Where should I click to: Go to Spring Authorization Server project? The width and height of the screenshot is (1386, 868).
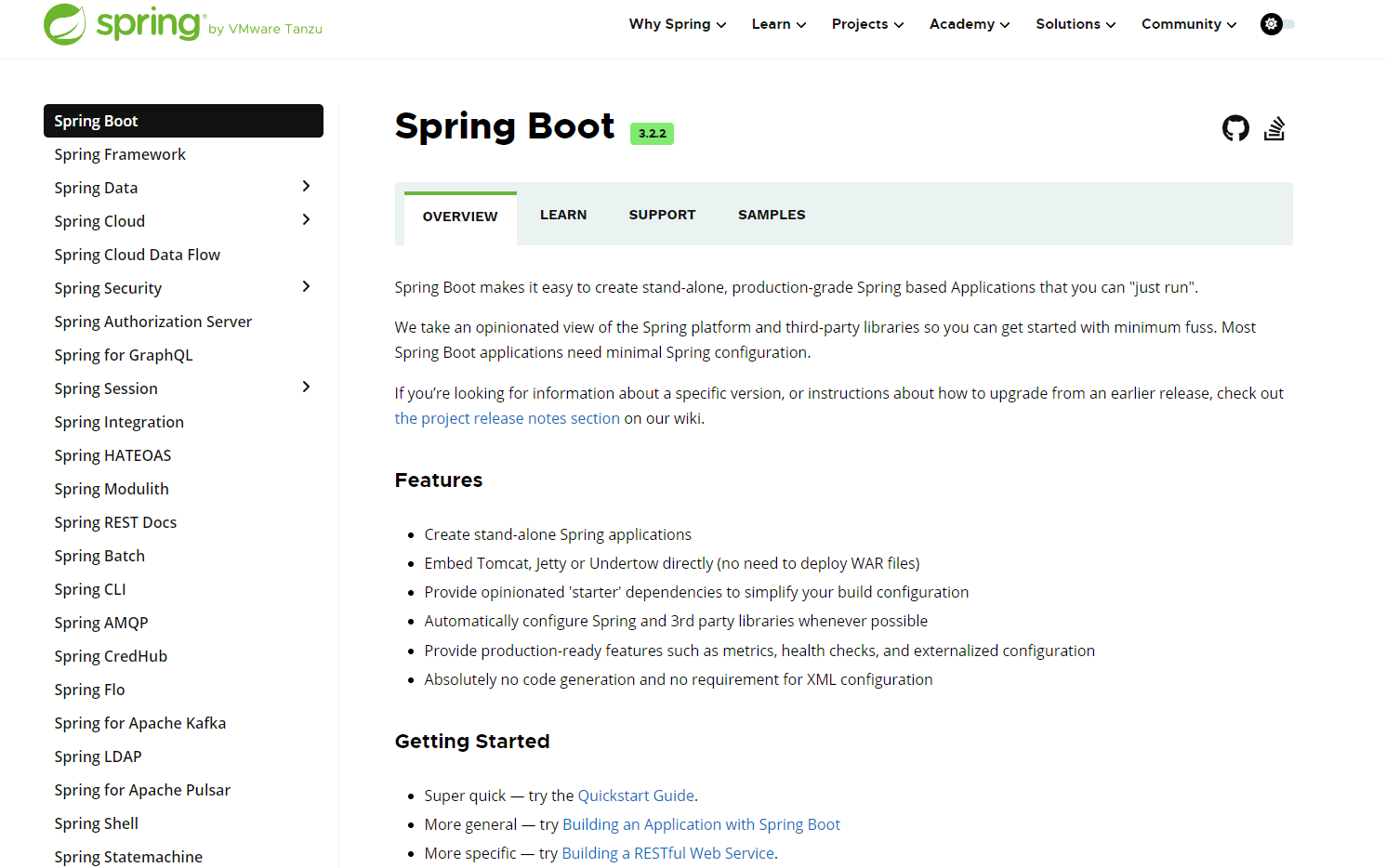152,322
